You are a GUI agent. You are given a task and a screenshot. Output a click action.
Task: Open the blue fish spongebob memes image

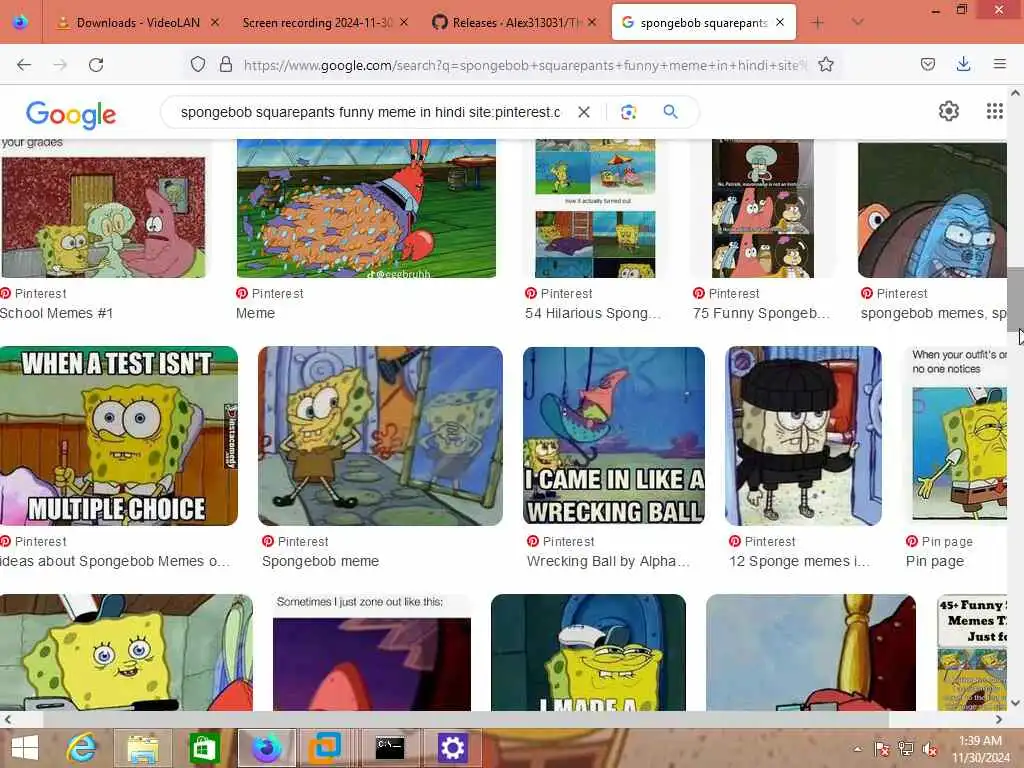click(933, 210)
